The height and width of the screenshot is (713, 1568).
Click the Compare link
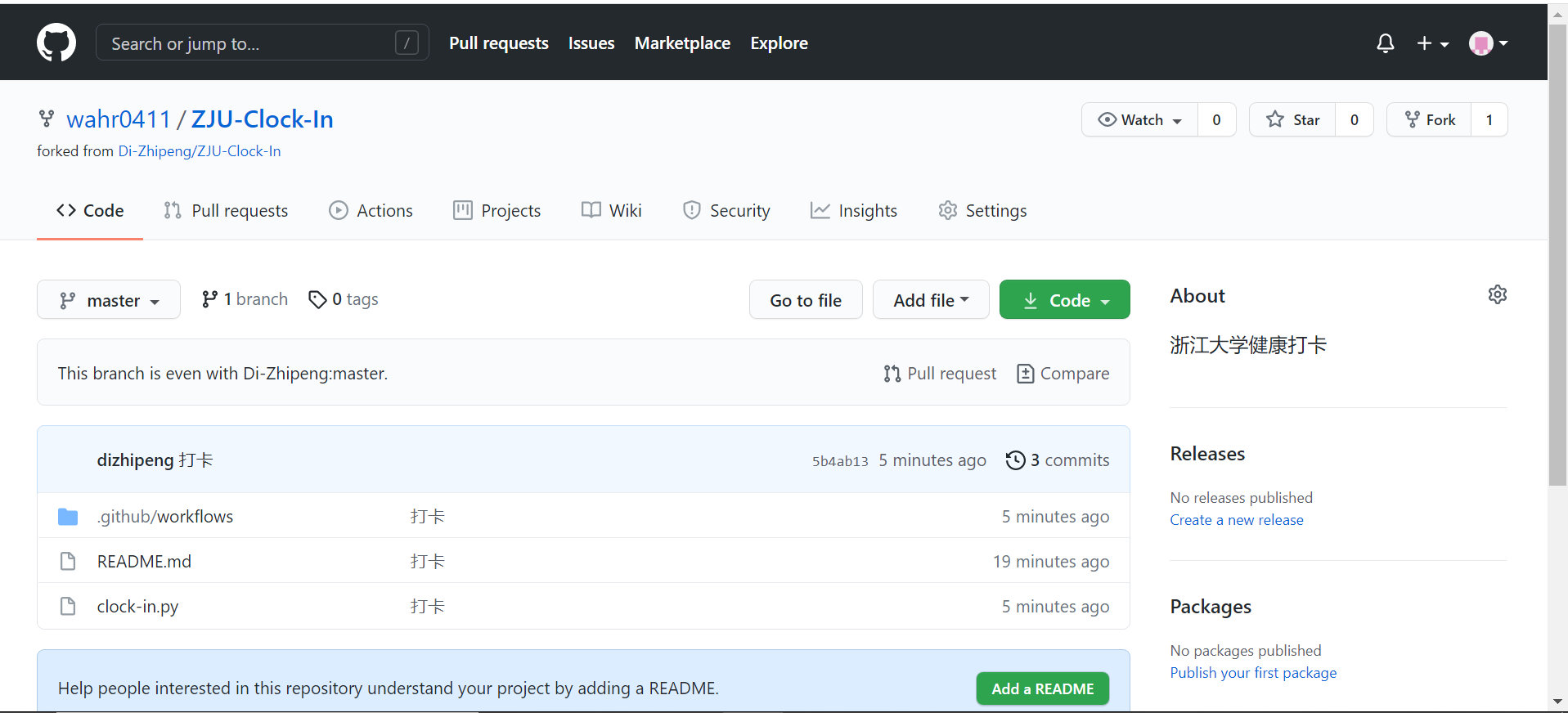pos(1063,374)
